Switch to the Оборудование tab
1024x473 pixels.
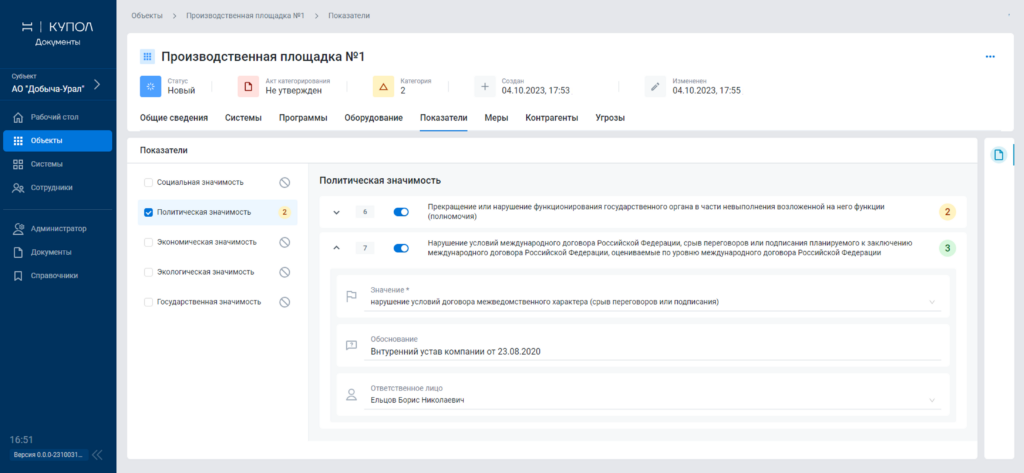[x=374, y=118]
